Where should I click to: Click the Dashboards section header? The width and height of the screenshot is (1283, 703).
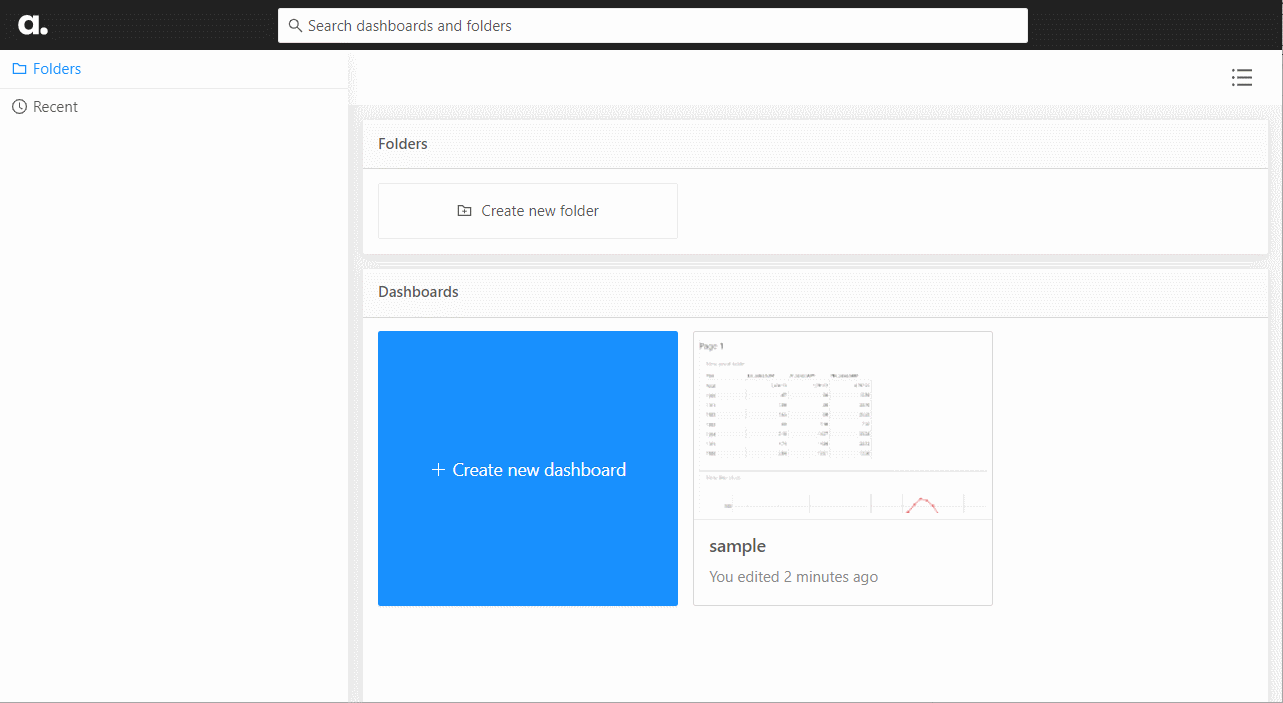[418, 292]
